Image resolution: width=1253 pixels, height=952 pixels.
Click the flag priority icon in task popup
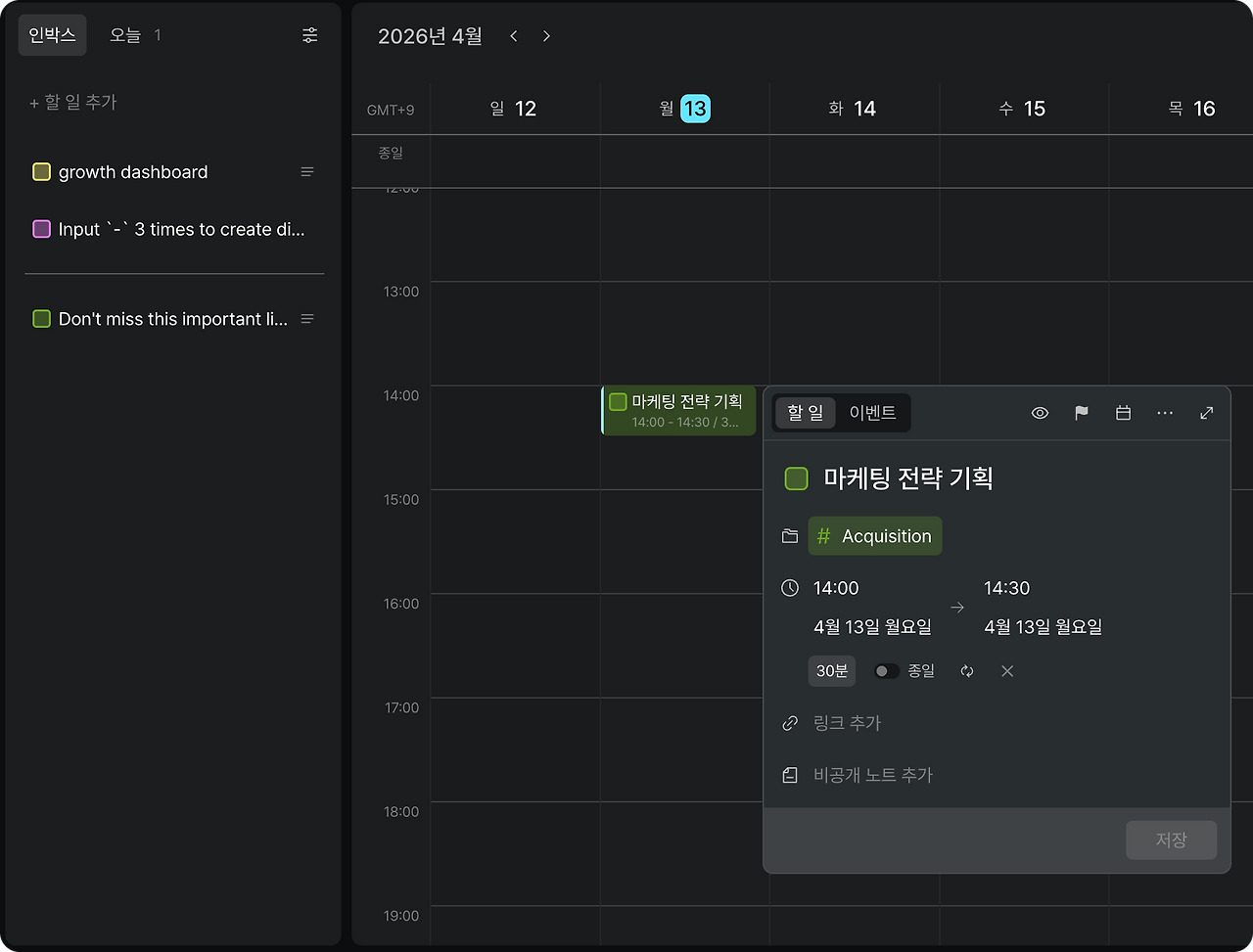click(x=1082, y=413)
